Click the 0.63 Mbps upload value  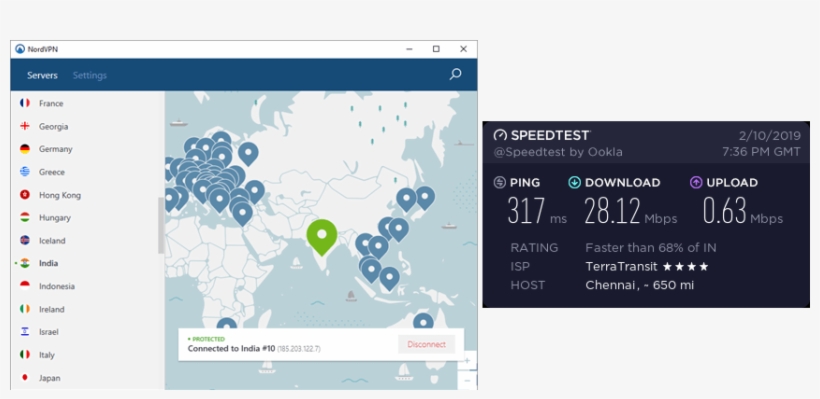[743, 211]
